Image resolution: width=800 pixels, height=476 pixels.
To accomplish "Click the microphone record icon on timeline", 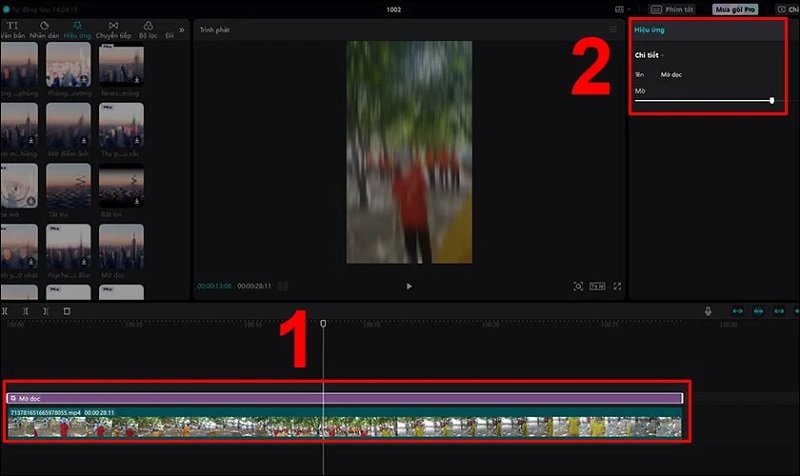I will tap(708, 311).
